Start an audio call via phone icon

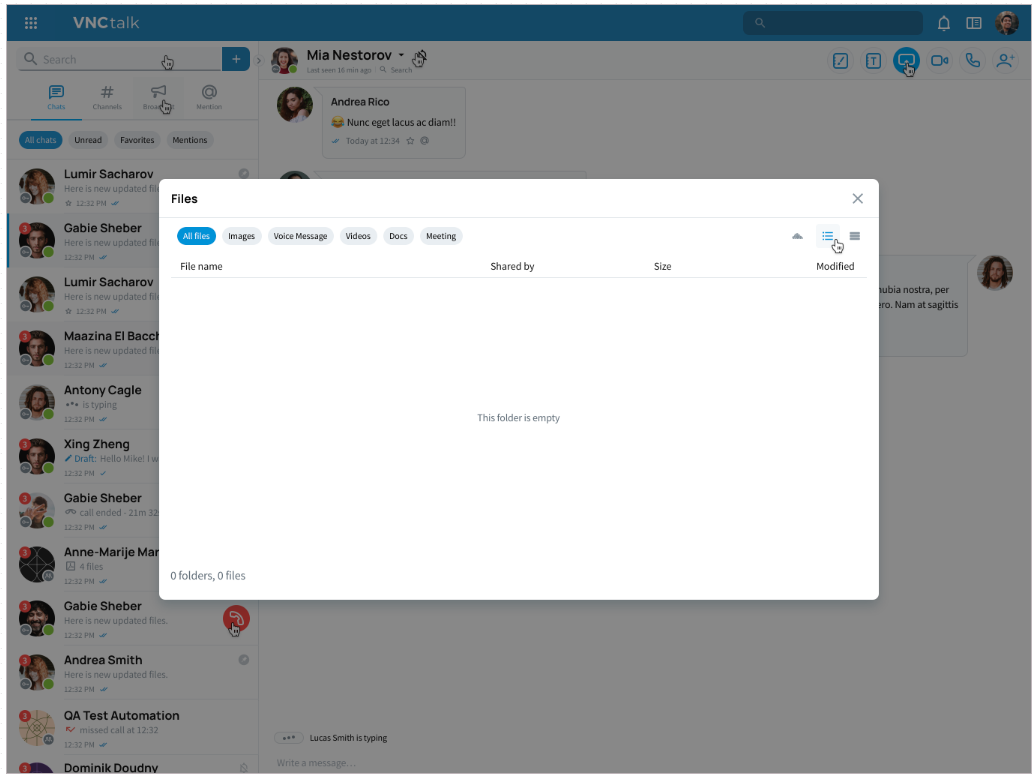coord(971,61)
